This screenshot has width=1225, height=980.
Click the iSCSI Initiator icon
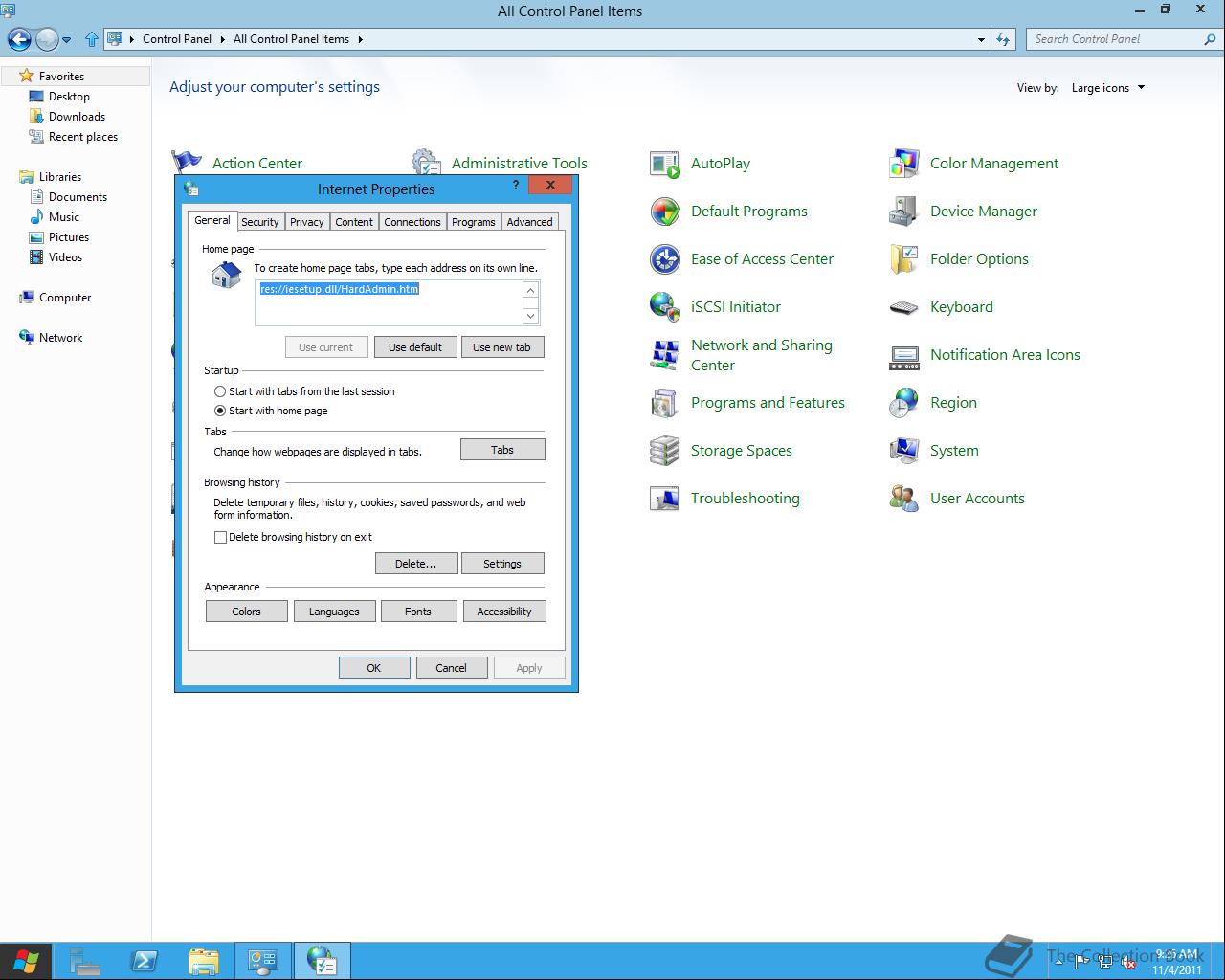coord(664,307)
